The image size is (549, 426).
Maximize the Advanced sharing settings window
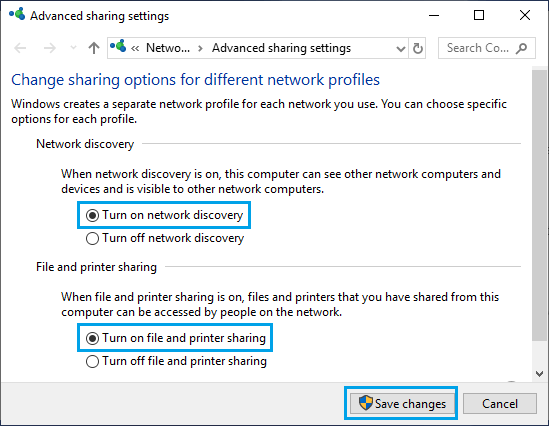point(479,15)
